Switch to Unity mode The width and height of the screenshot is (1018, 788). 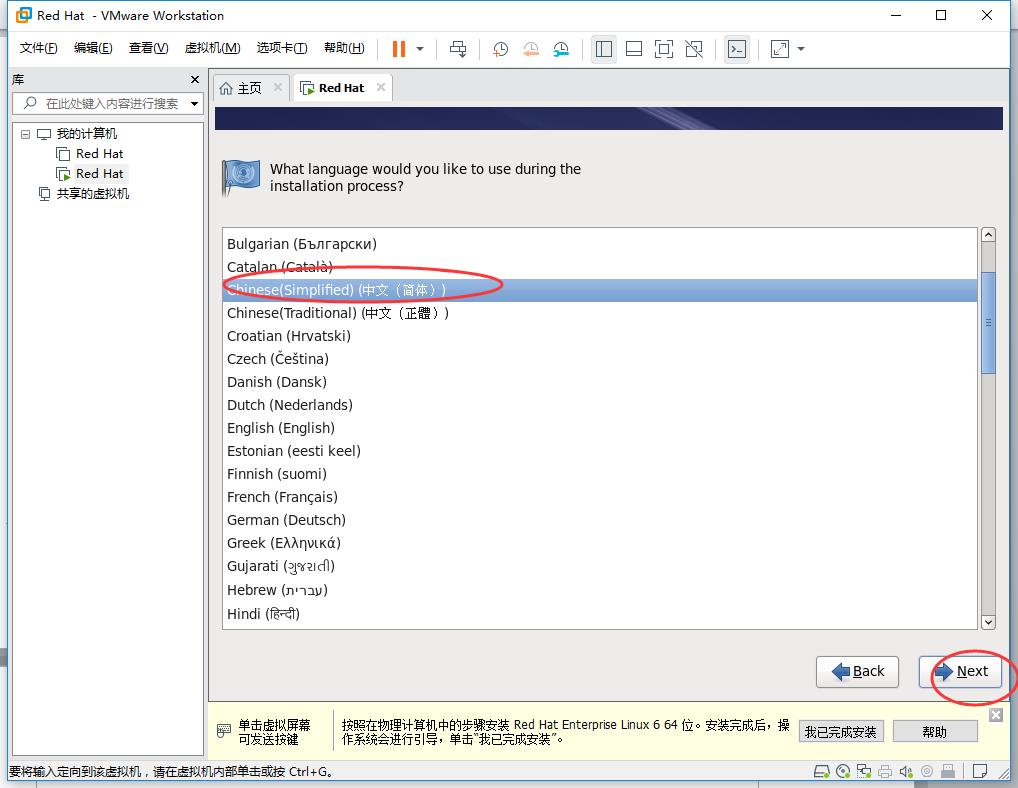(x=694, y=49)
